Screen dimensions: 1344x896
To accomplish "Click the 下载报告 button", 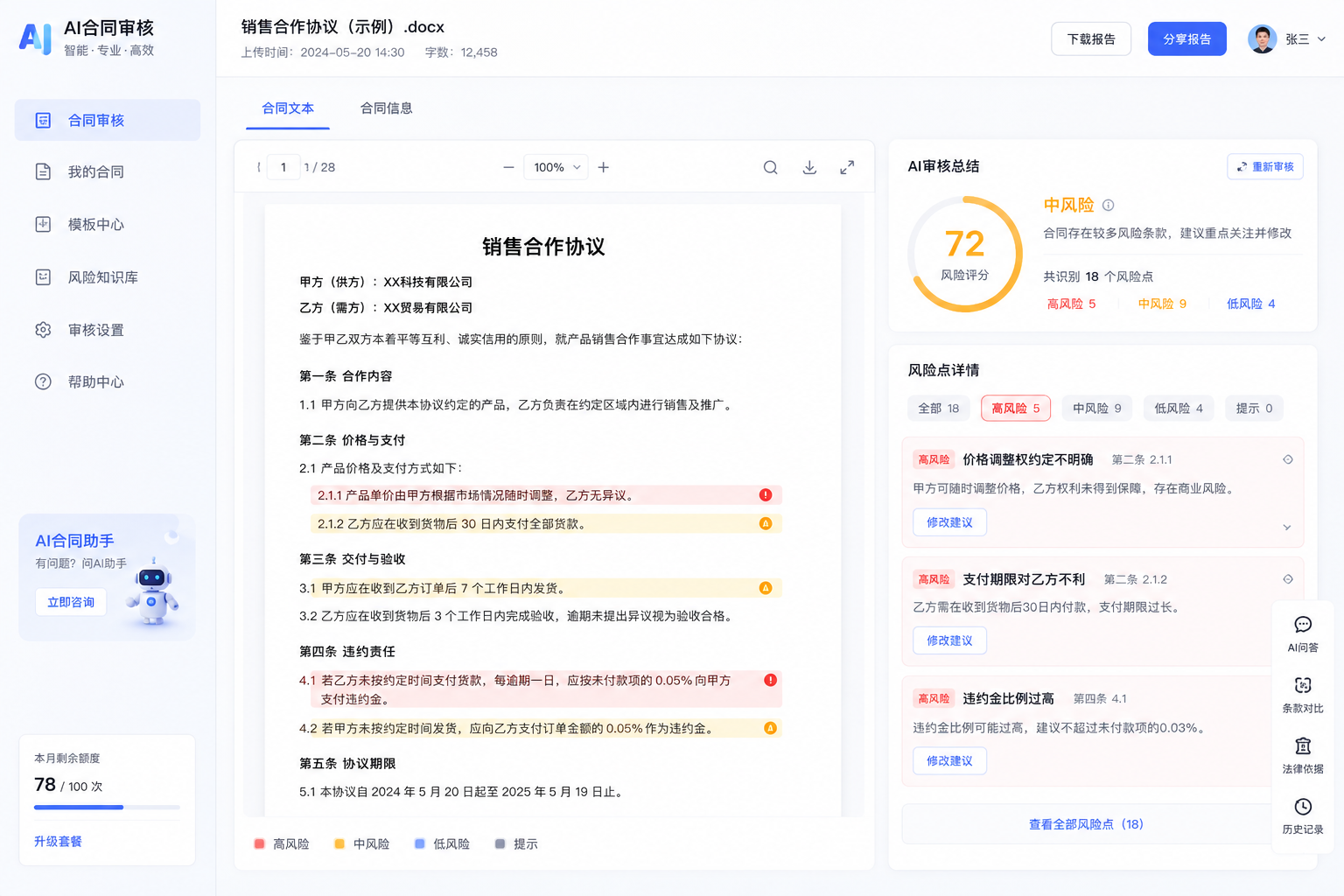I will 1091,38.
